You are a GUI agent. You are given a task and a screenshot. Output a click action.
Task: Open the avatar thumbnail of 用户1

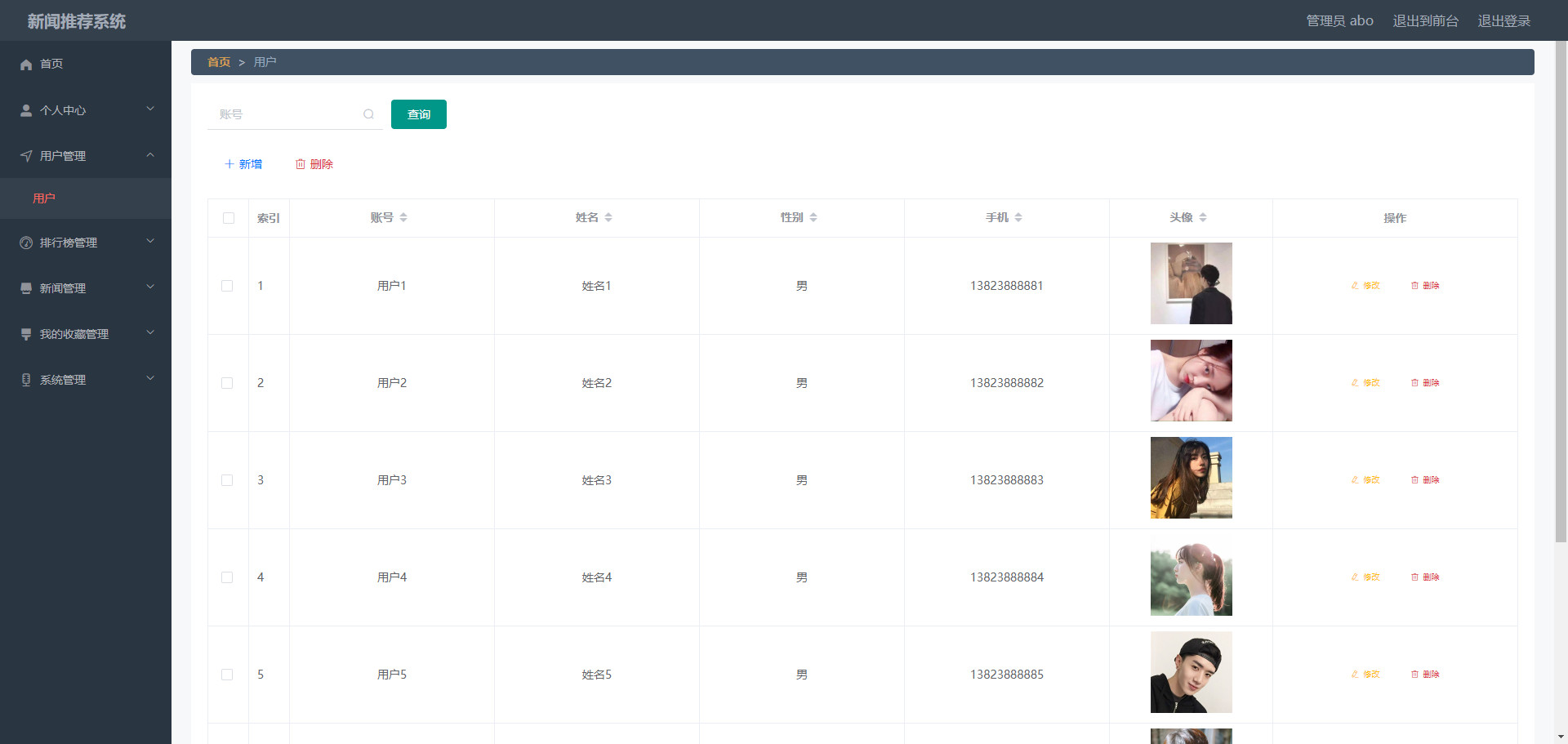click(x=1192, y=283)
